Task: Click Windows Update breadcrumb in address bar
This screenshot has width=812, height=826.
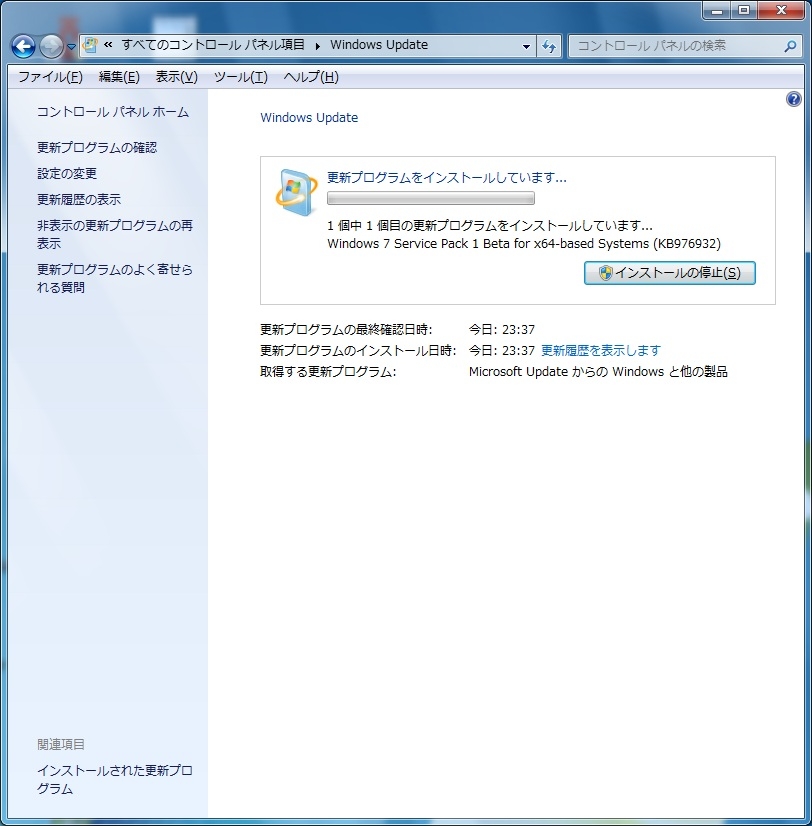Action: pyautogui.click(x=379, y=45)
